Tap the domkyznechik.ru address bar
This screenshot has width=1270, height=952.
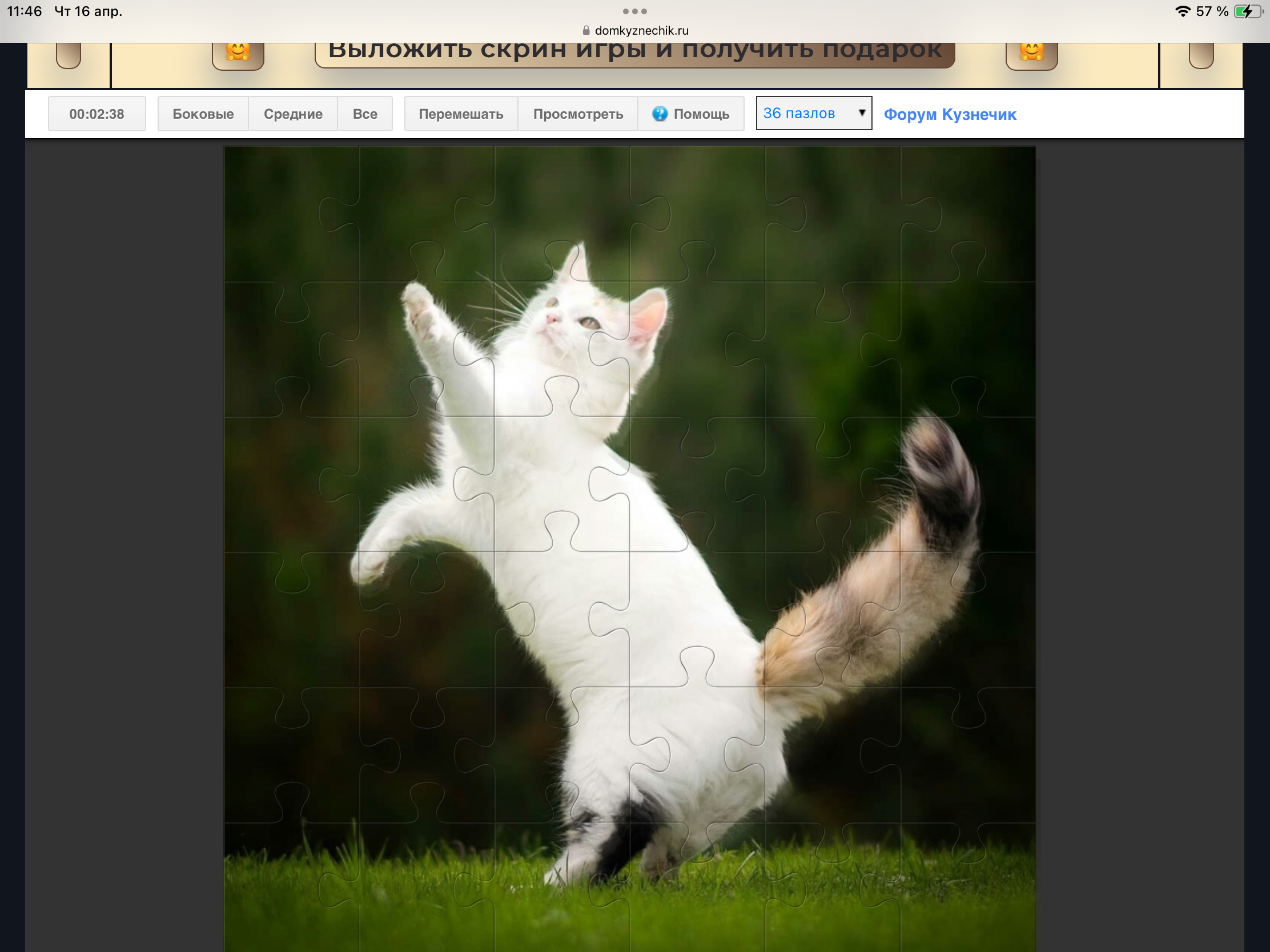[x=641, y=30]
